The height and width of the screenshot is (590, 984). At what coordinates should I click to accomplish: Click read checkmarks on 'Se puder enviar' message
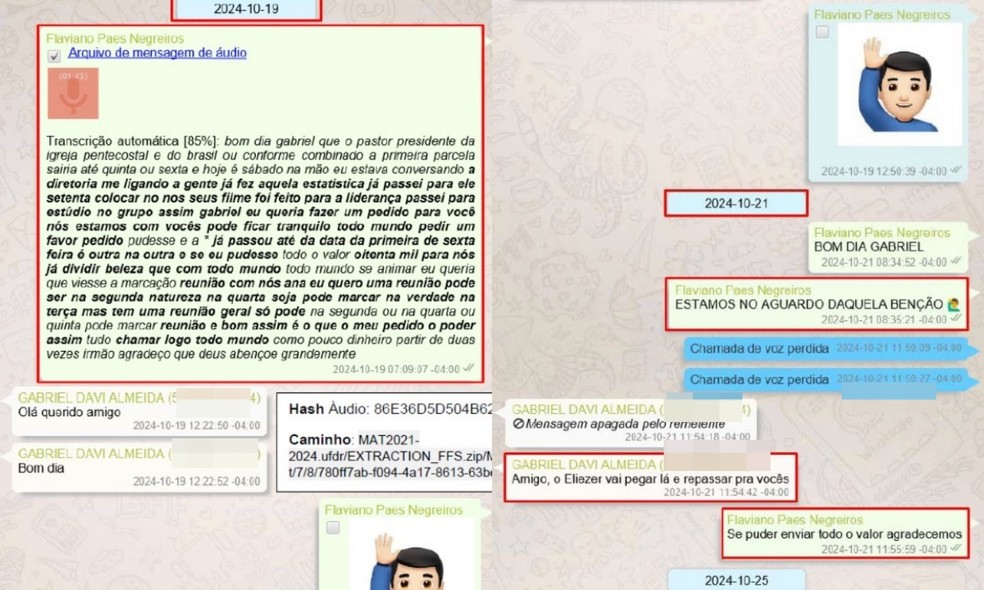pos(955,550)
